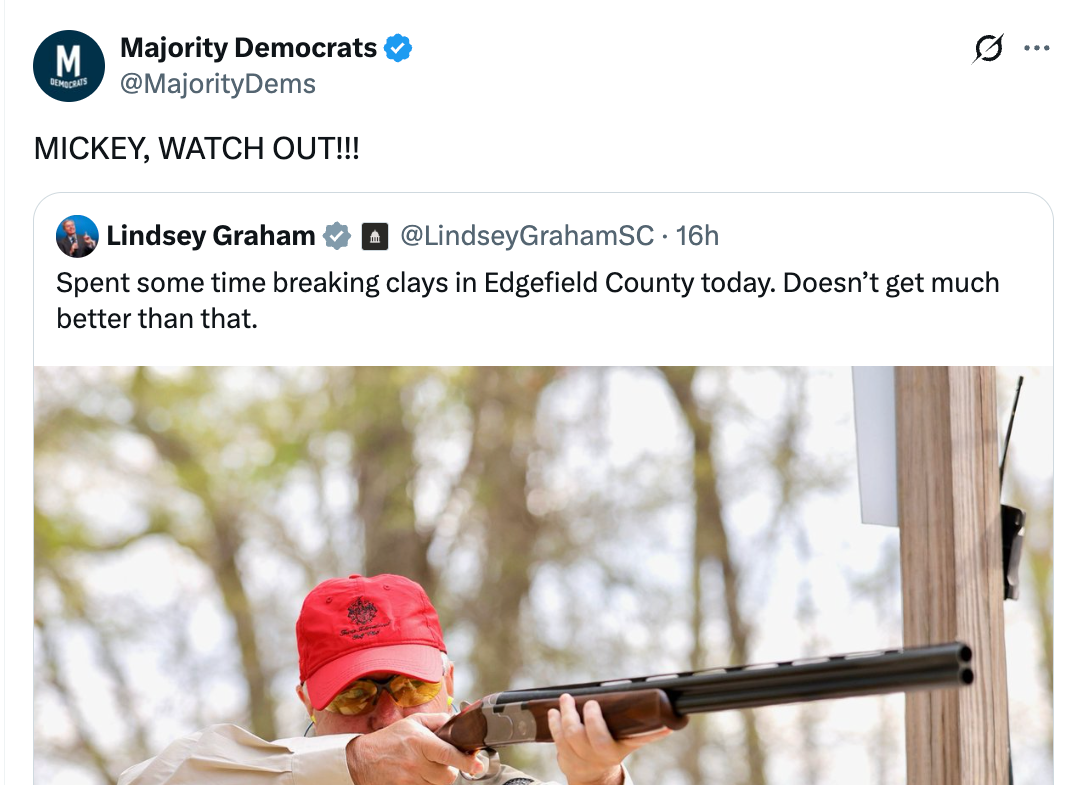Select the crossed-circle Grok icon
Image resolution: width=1070 pixels, height=785 pixels.
(x=987, y=47)
